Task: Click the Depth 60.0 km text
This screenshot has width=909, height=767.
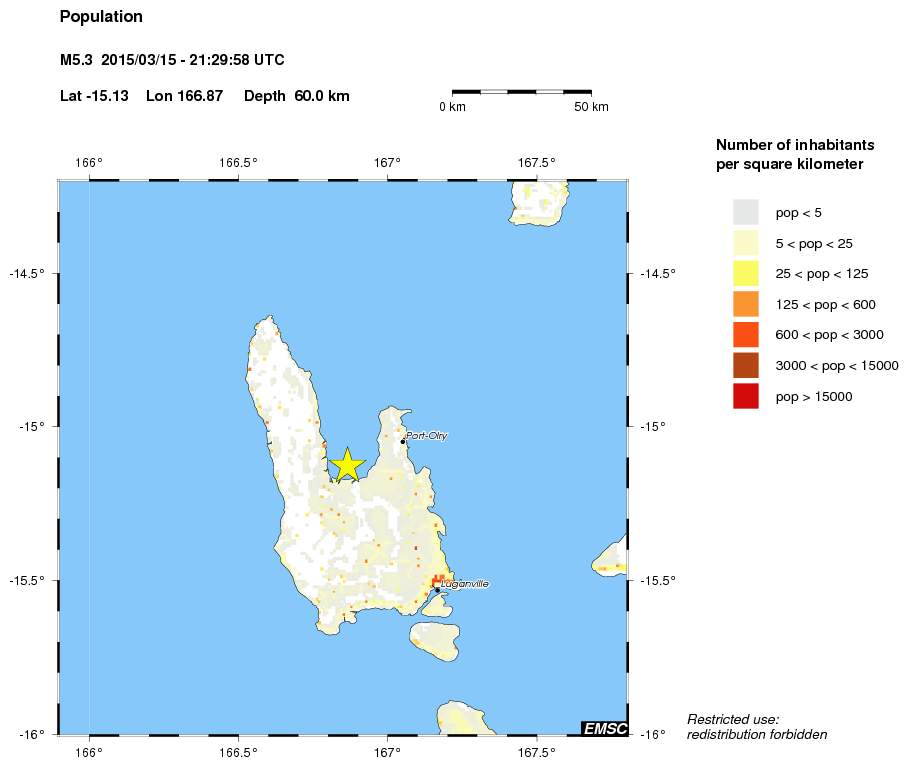Action: point(296,96)
